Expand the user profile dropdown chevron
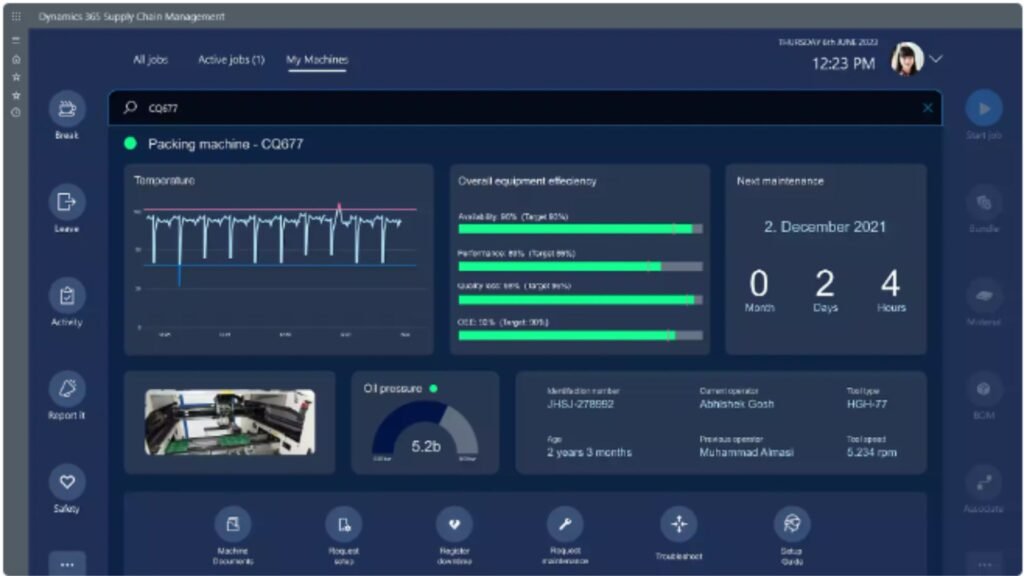This screenshot has width=1024, height=576. pos(936,60)
